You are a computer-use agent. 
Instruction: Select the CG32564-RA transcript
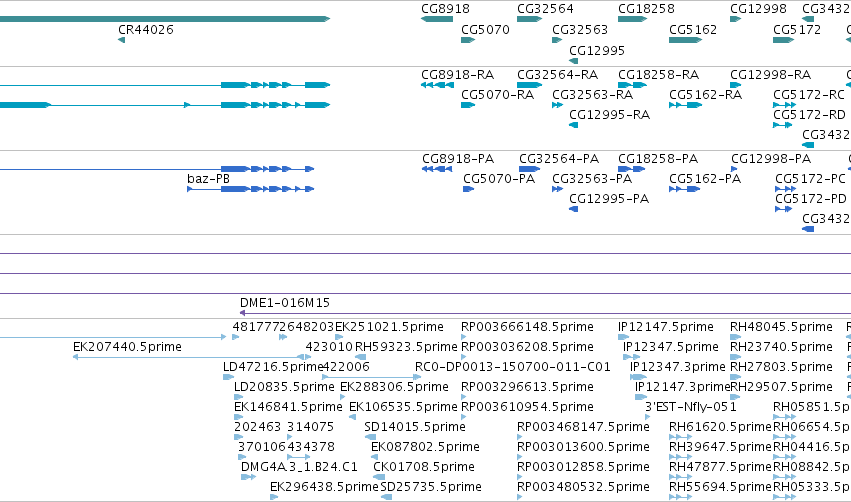point(530,85)
